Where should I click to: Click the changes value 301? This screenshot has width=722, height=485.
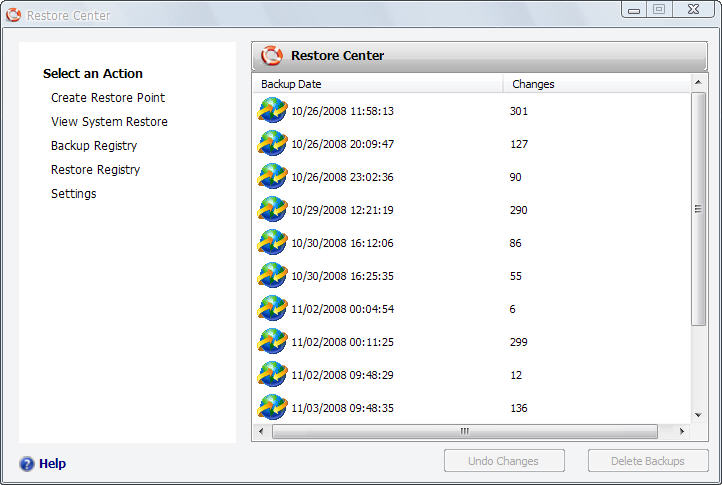518,111
